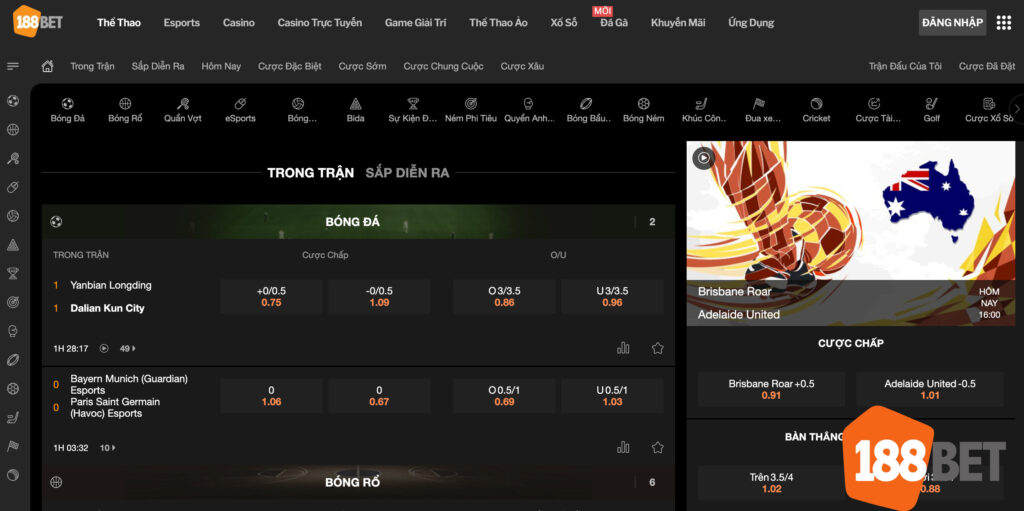Viewport: 1024px width, 511px height.
Task: Click the ĐĂNG NHẬP login button
Action: pyautogui.click(x=952, y=23)
